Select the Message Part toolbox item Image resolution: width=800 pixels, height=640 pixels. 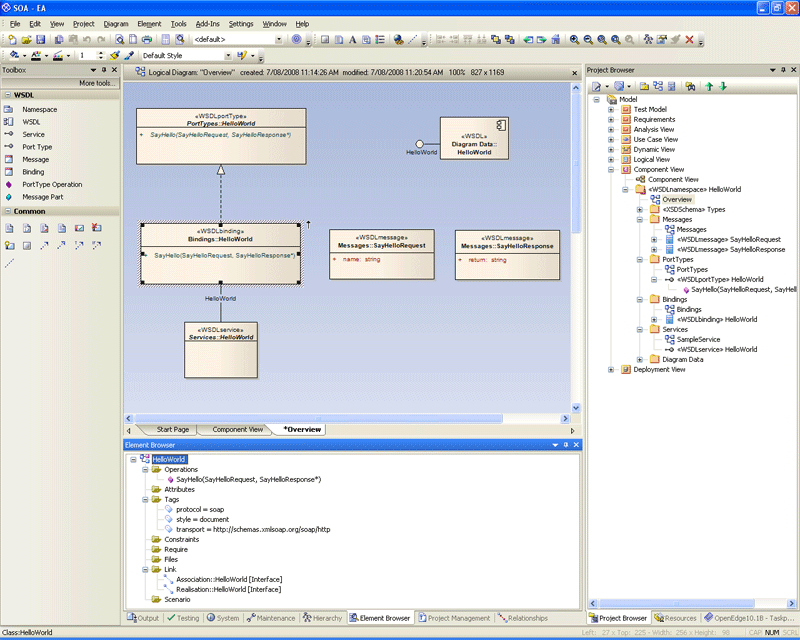(42, 197)
